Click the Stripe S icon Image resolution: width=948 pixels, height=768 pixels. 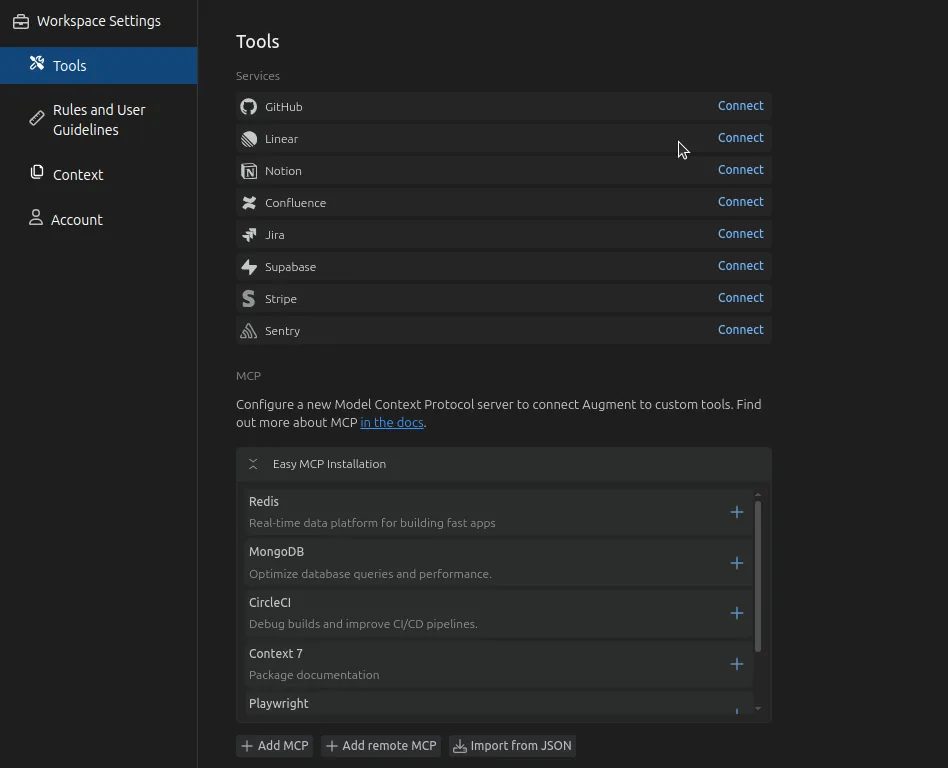point(248,299)
